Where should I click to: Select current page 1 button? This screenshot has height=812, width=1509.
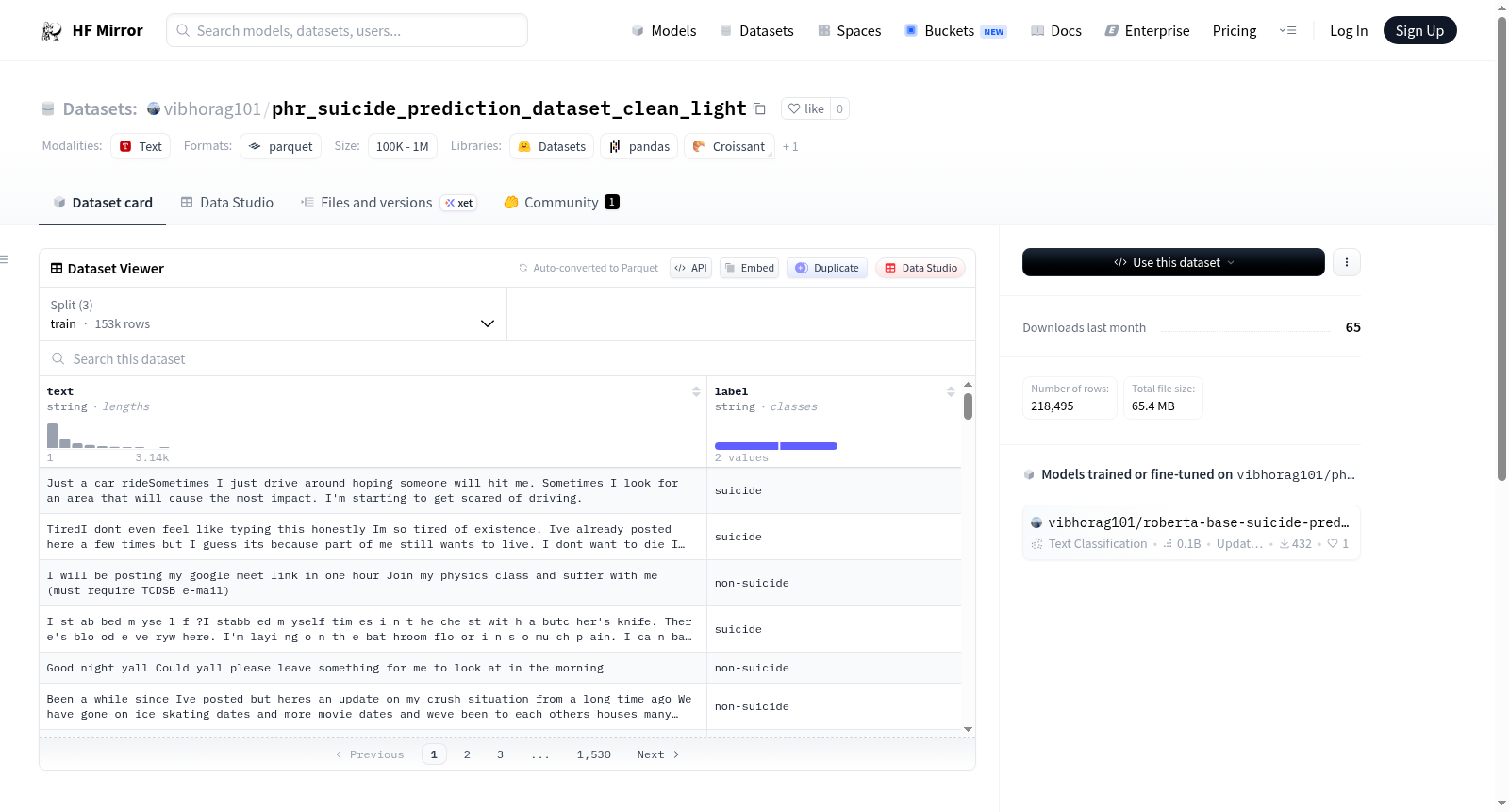coord(434,754)
